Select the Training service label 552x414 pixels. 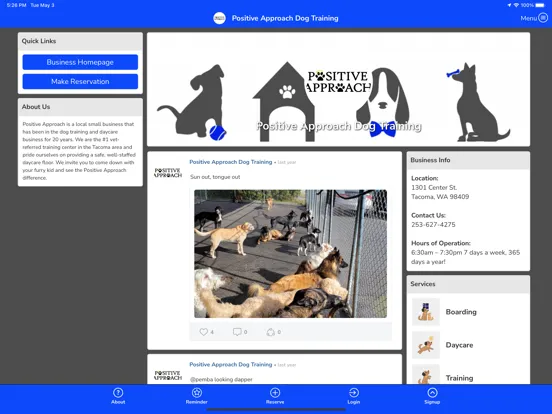tap(459, 378)
